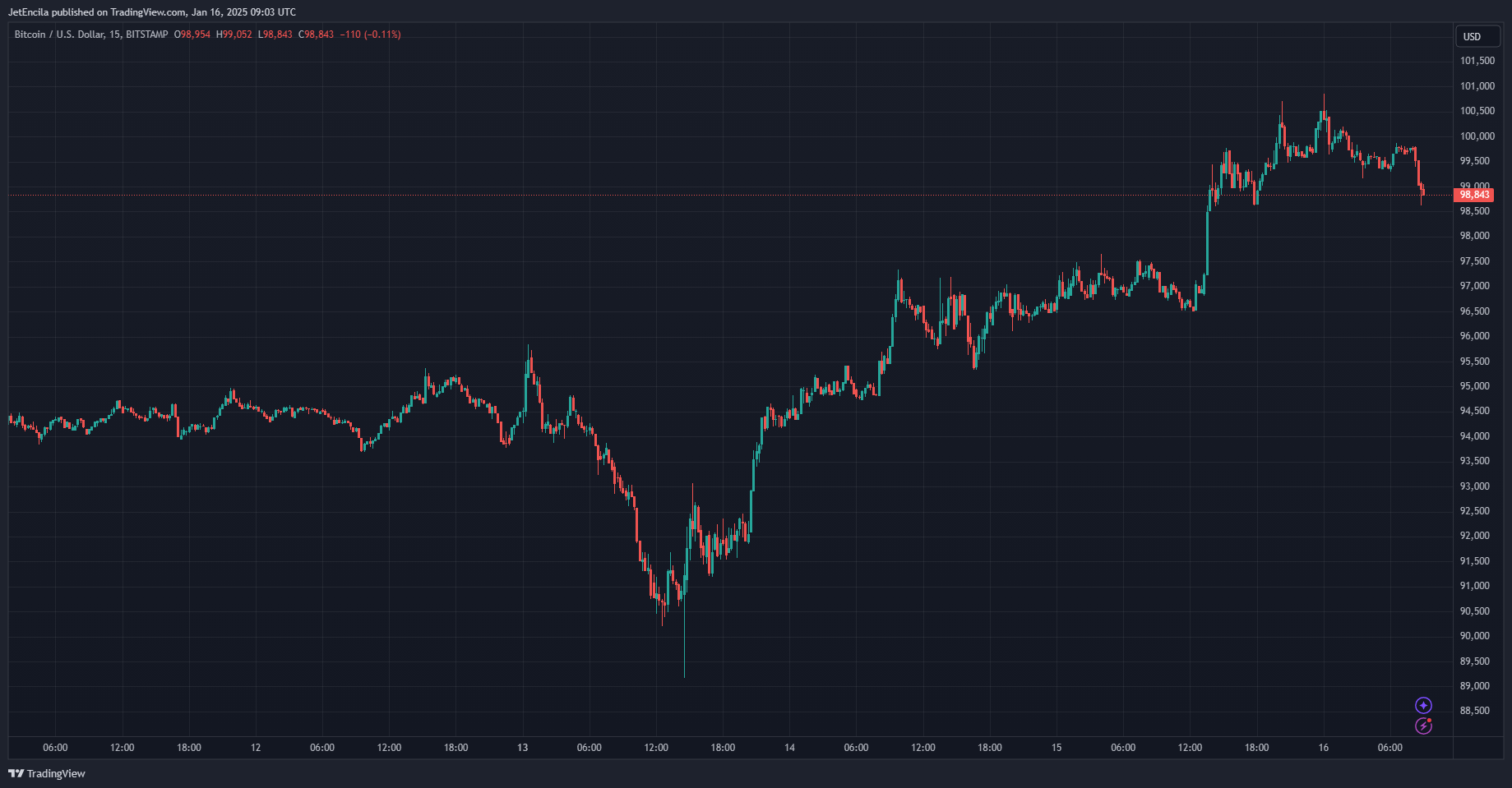Screen dimensions: 1512x788
Task: Click the 92,000 price axis label
Action: click(x=1475, y=536)
